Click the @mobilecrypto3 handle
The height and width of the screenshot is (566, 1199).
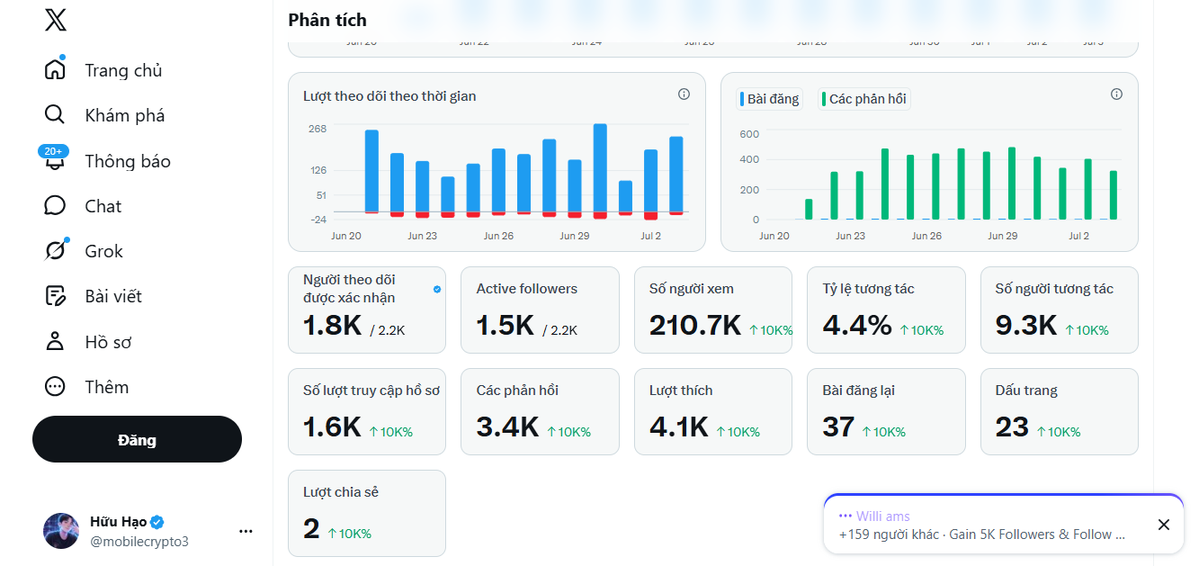139,542
